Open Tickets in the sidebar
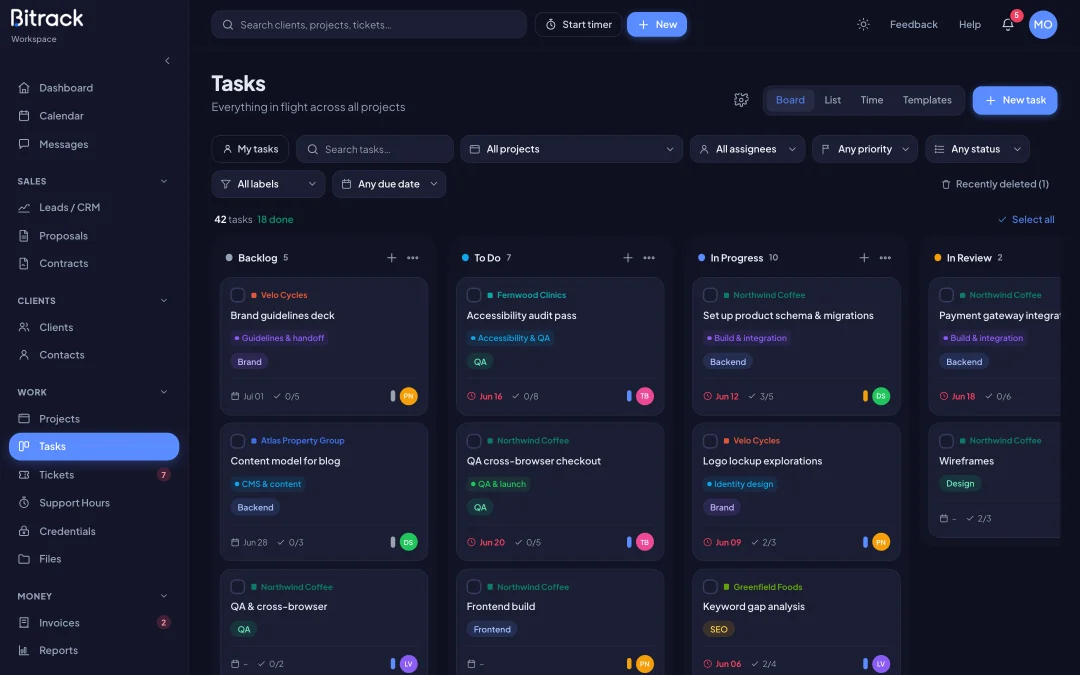1080x675 pixels. tap(94, 475)
